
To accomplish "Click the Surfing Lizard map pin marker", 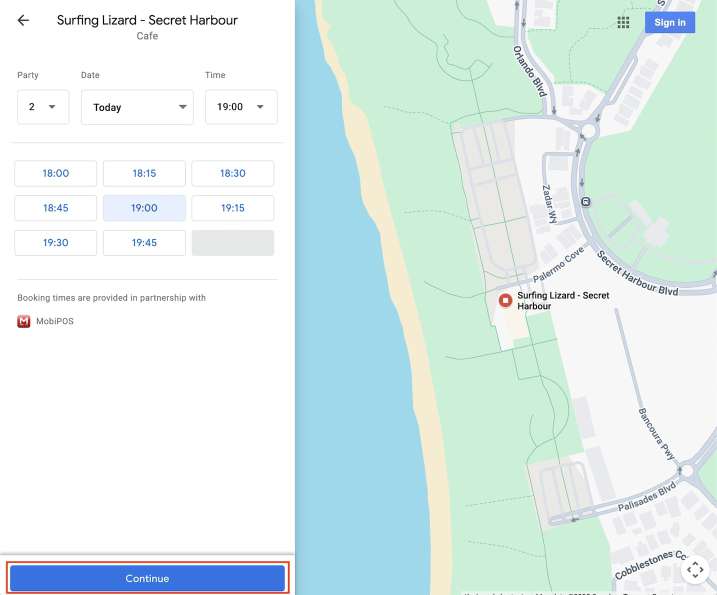I will pyautogui.click(x=505, y=300).
